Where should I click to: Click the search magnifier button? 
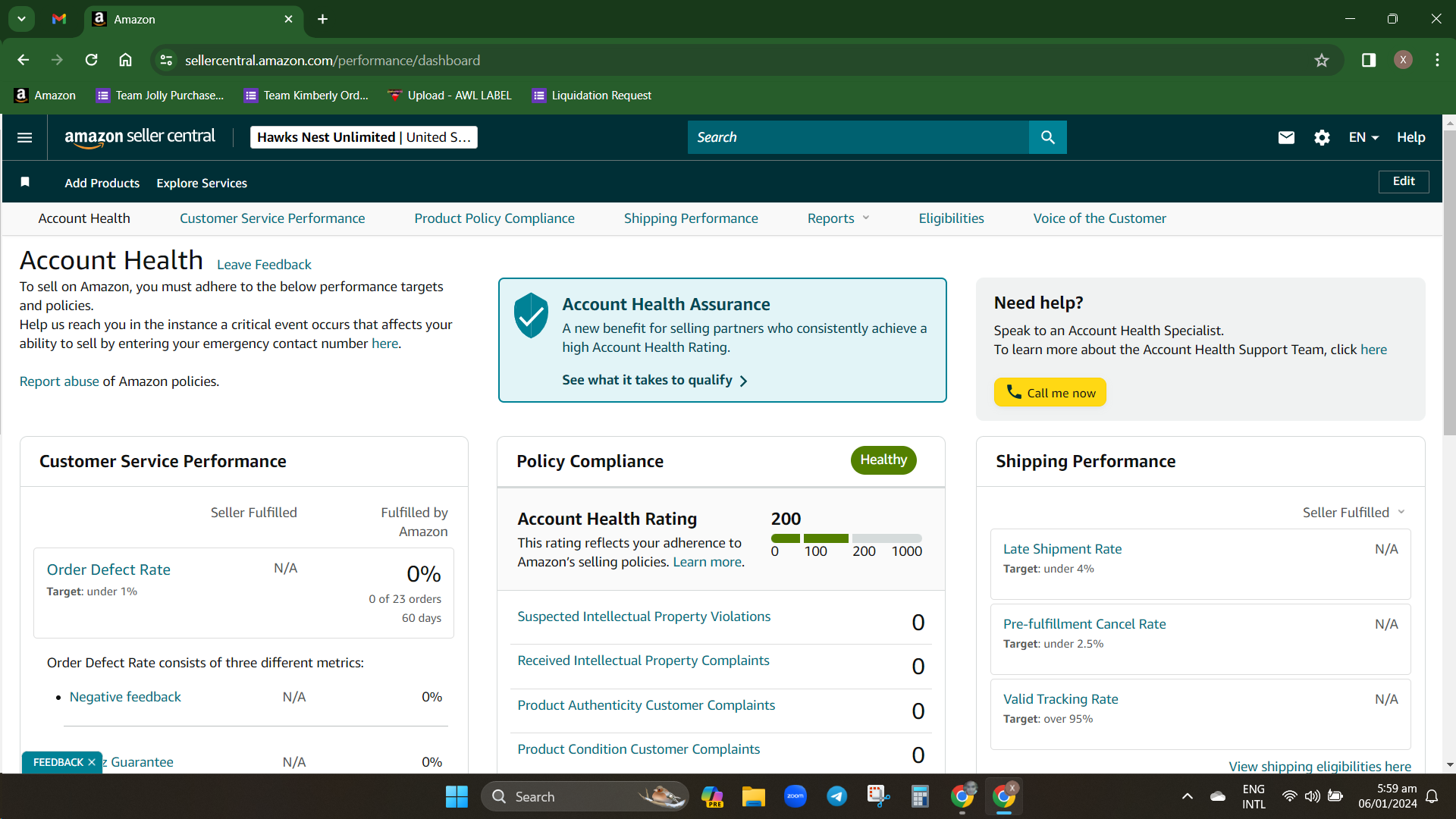point(1047,137)
